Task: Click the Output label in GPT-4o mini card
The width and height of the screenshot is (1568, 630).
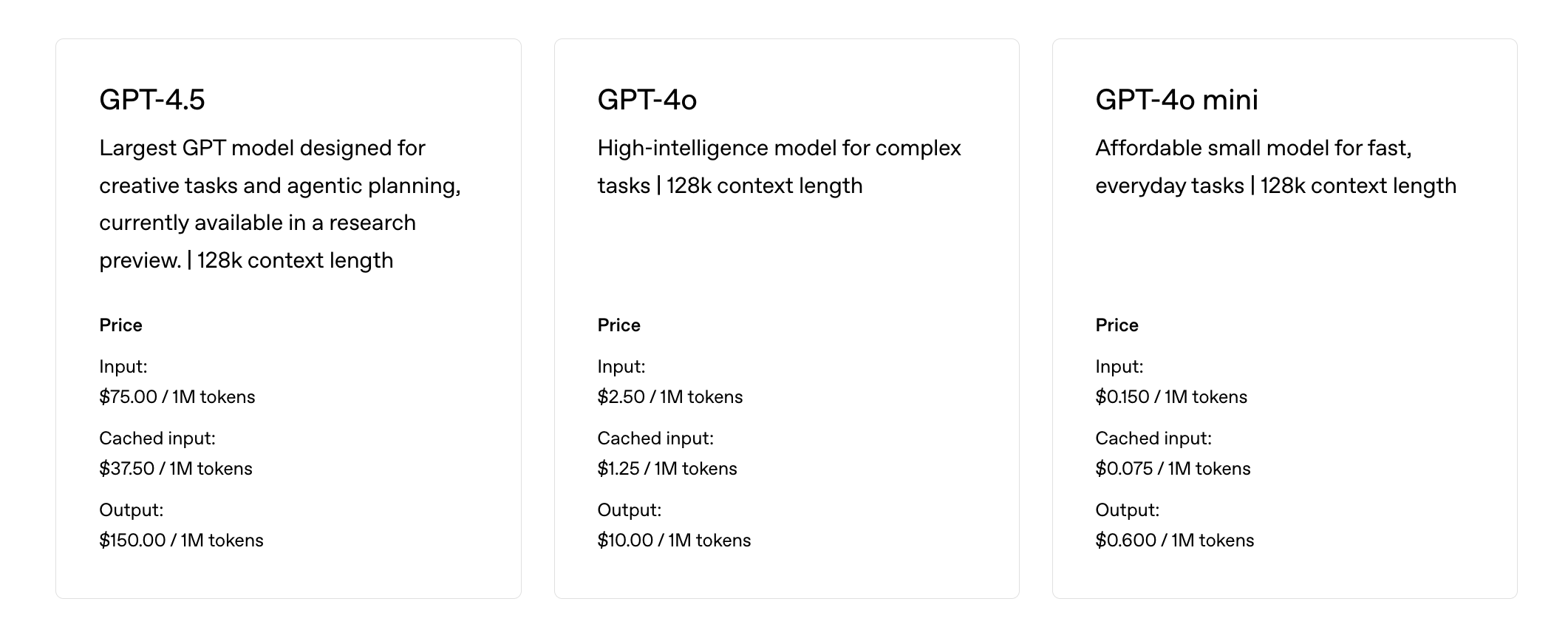Action: click(x=1128, y=510)
